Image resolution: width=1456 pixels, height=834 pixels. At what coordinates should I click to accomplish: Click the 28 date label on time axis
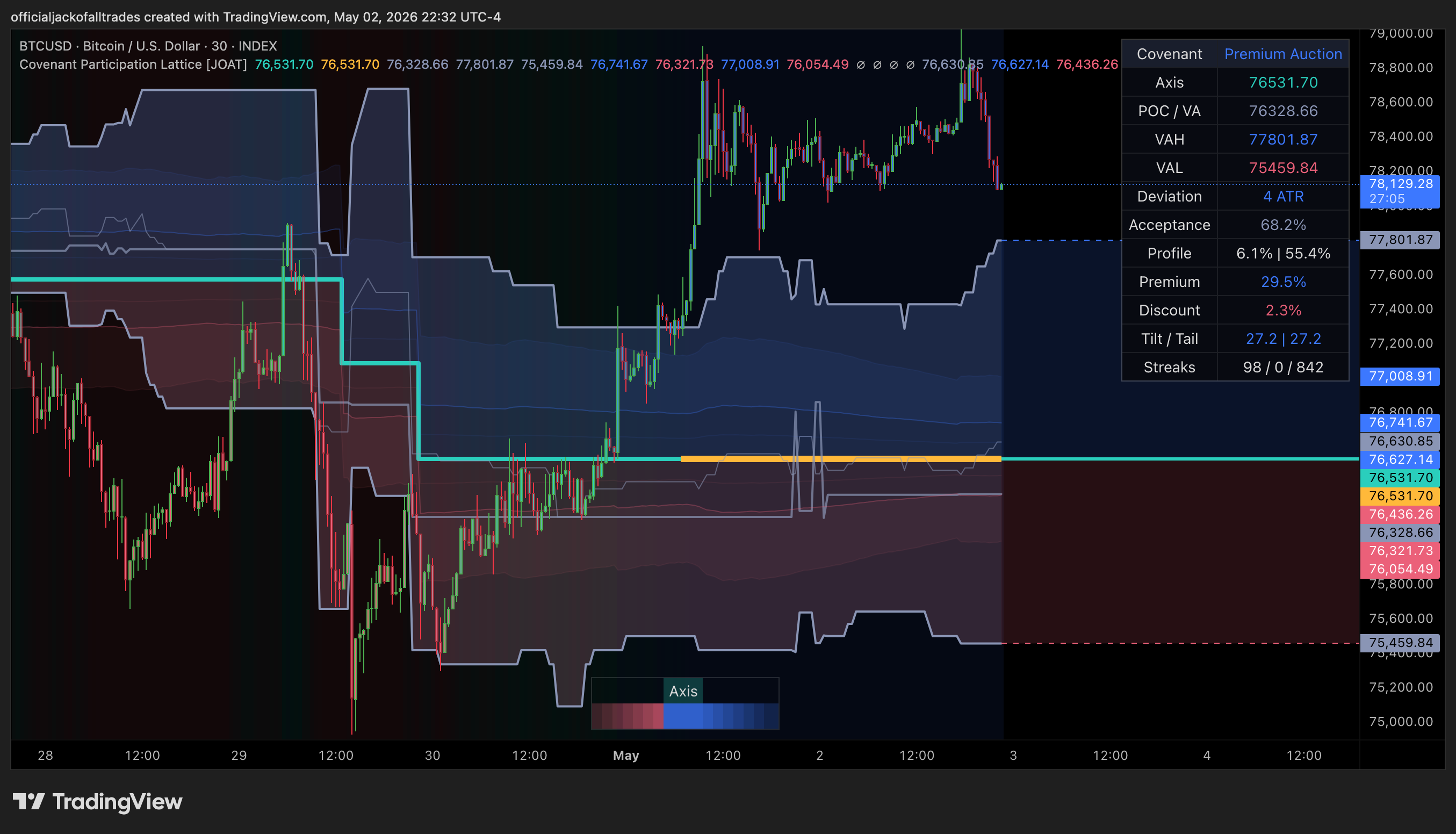45,756
